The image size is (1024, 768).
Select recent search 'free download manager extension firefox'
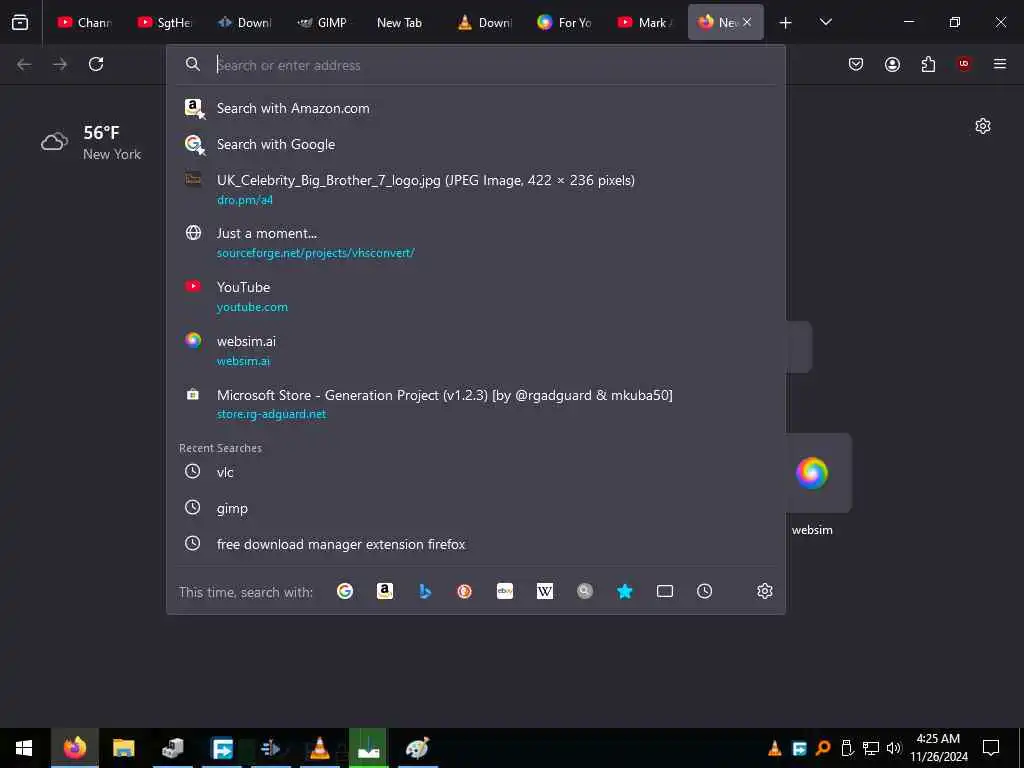pyautogui.click(x=475, y=544)
